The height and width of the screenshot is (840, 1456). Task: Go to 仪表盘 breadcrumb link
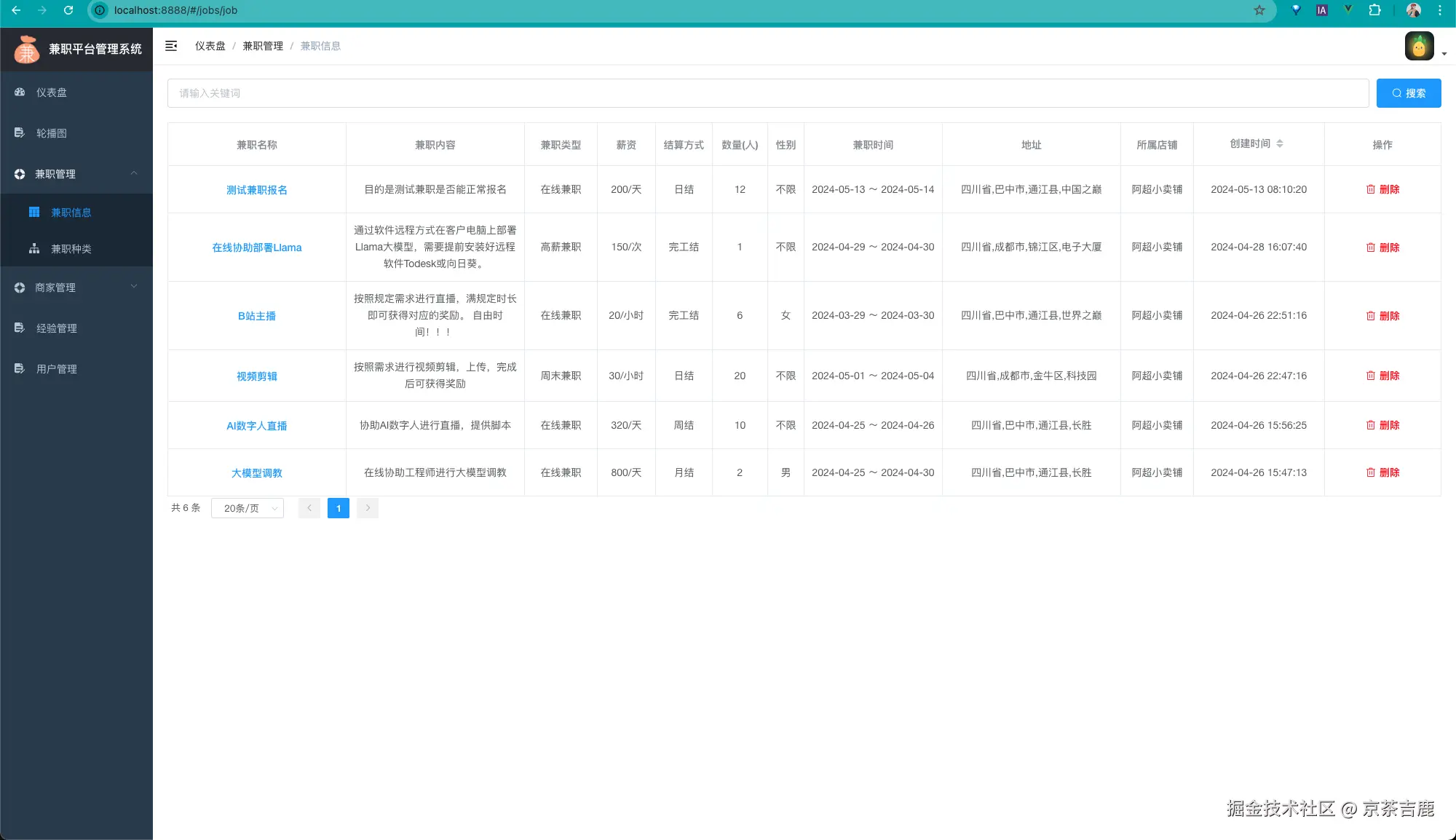(210, 46)
